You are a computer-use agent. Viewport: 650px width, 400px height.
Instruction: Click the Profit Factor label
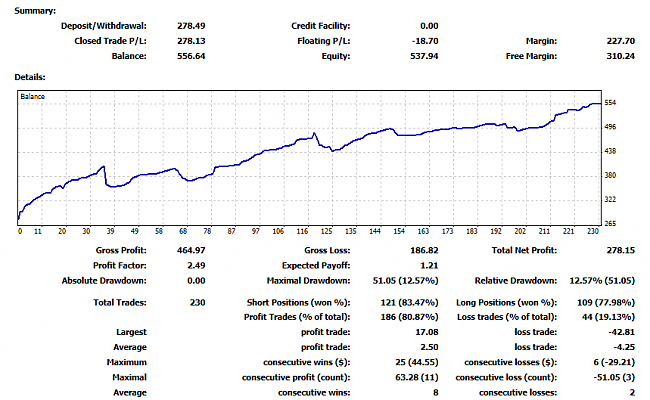click(120, 266)
